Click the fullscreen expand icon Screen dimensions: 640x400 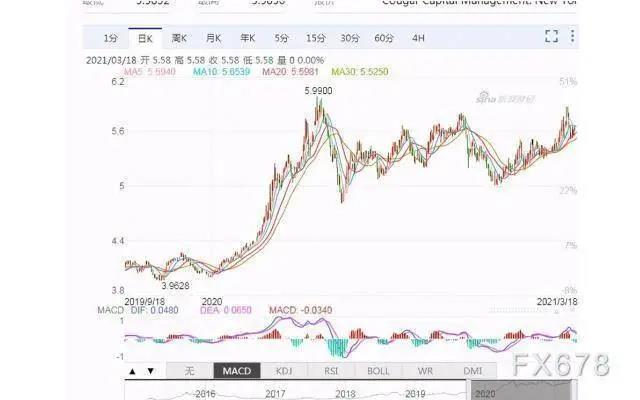pos(551,37)
